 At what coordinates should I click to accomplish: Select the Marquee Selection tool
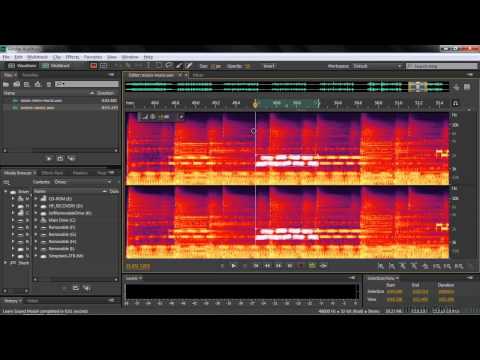coord(159,66)
